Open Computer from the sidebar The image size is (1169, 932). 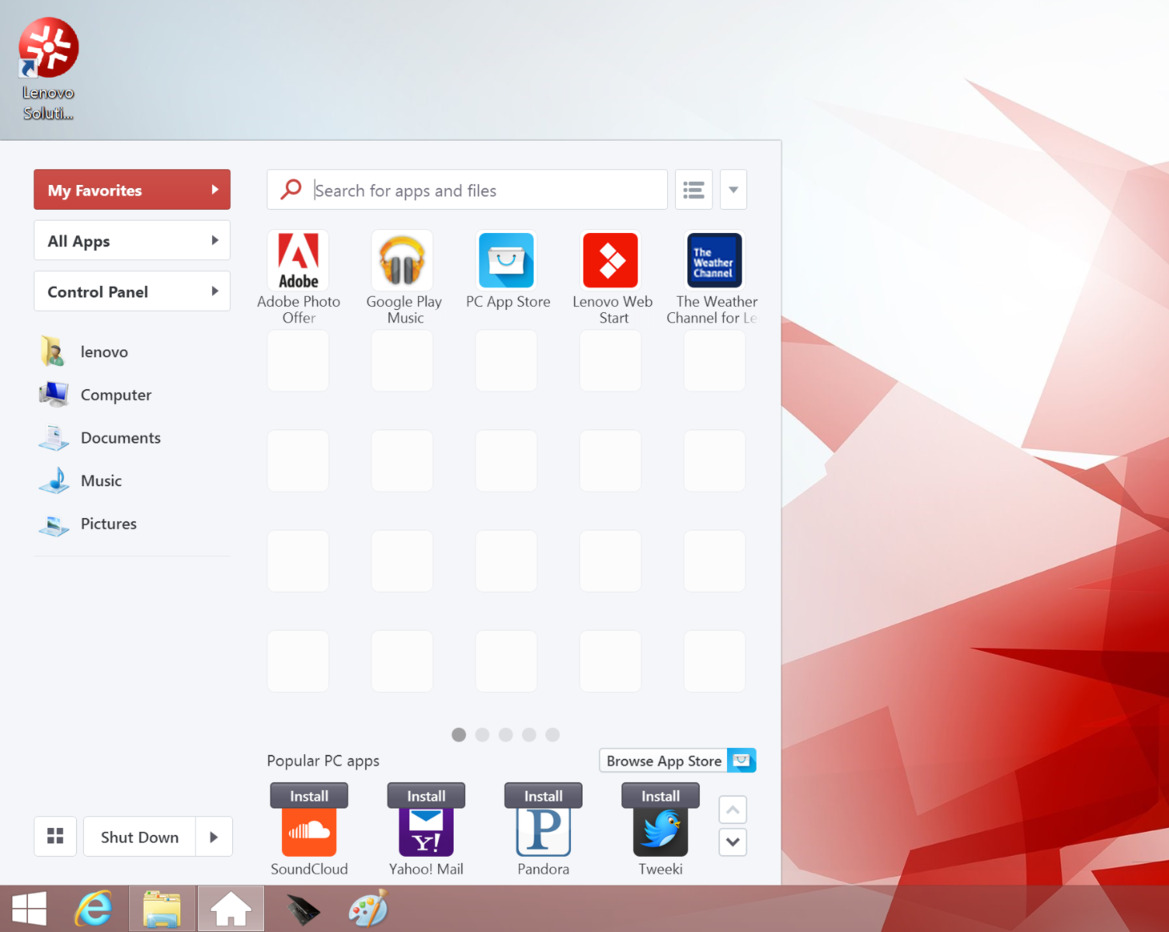95,394
